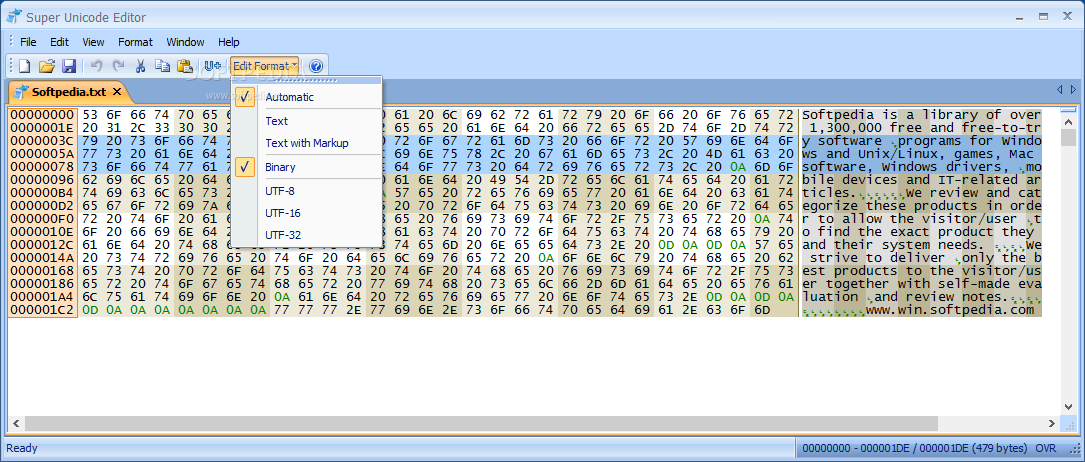
Task: Open a file with the folder icon
Action: 46,66
